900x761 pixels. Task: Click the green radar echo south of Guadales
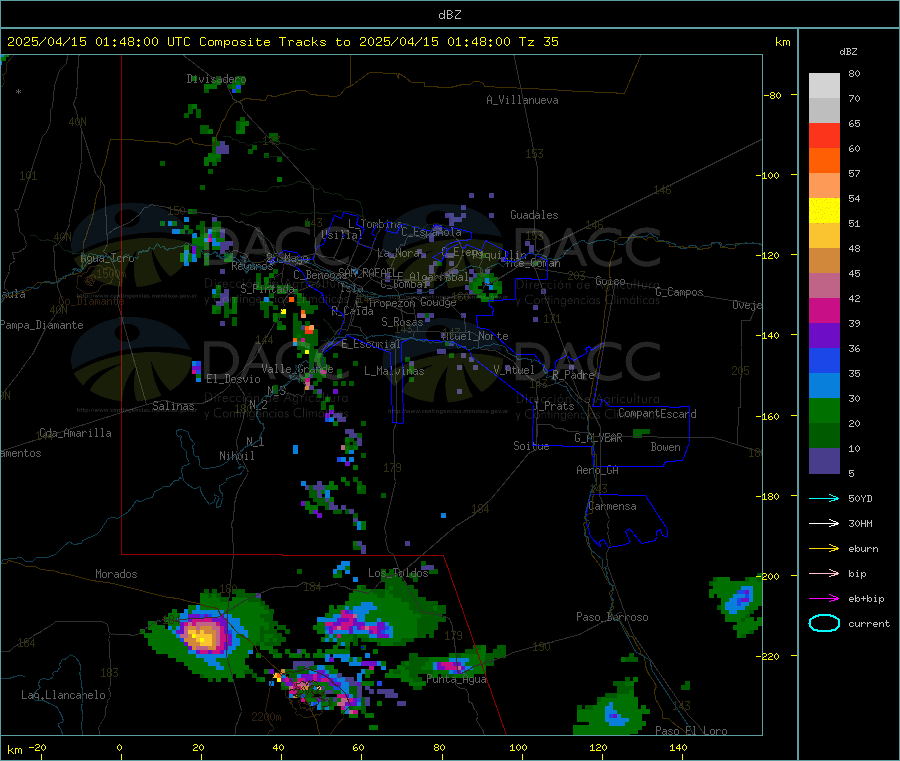[x=486, y=285]
